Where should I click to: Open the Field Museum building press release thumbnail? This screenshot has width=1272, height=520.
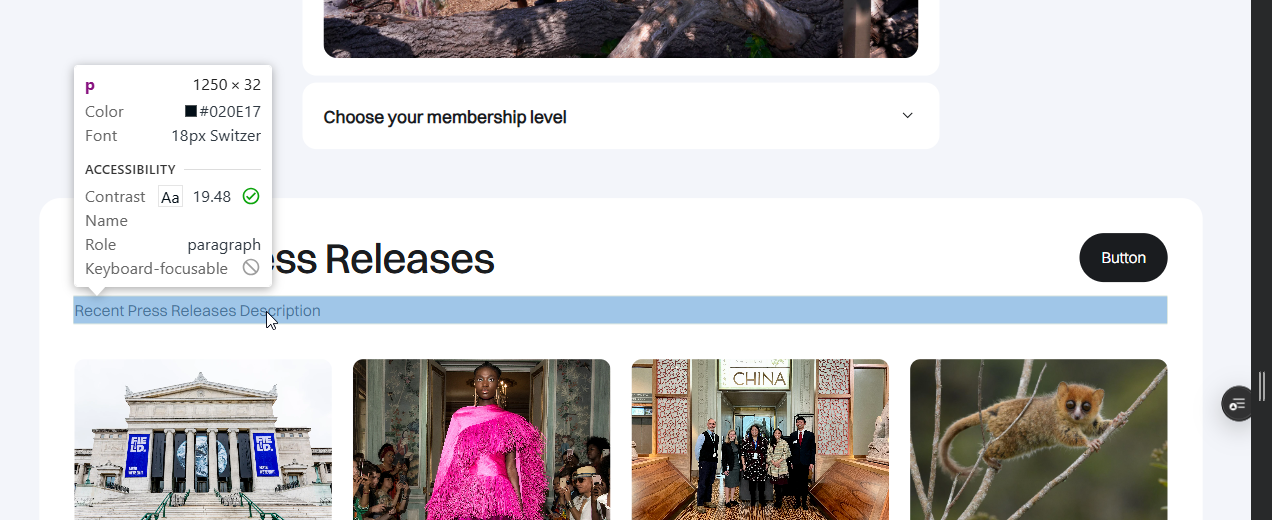tap(203, 439)
